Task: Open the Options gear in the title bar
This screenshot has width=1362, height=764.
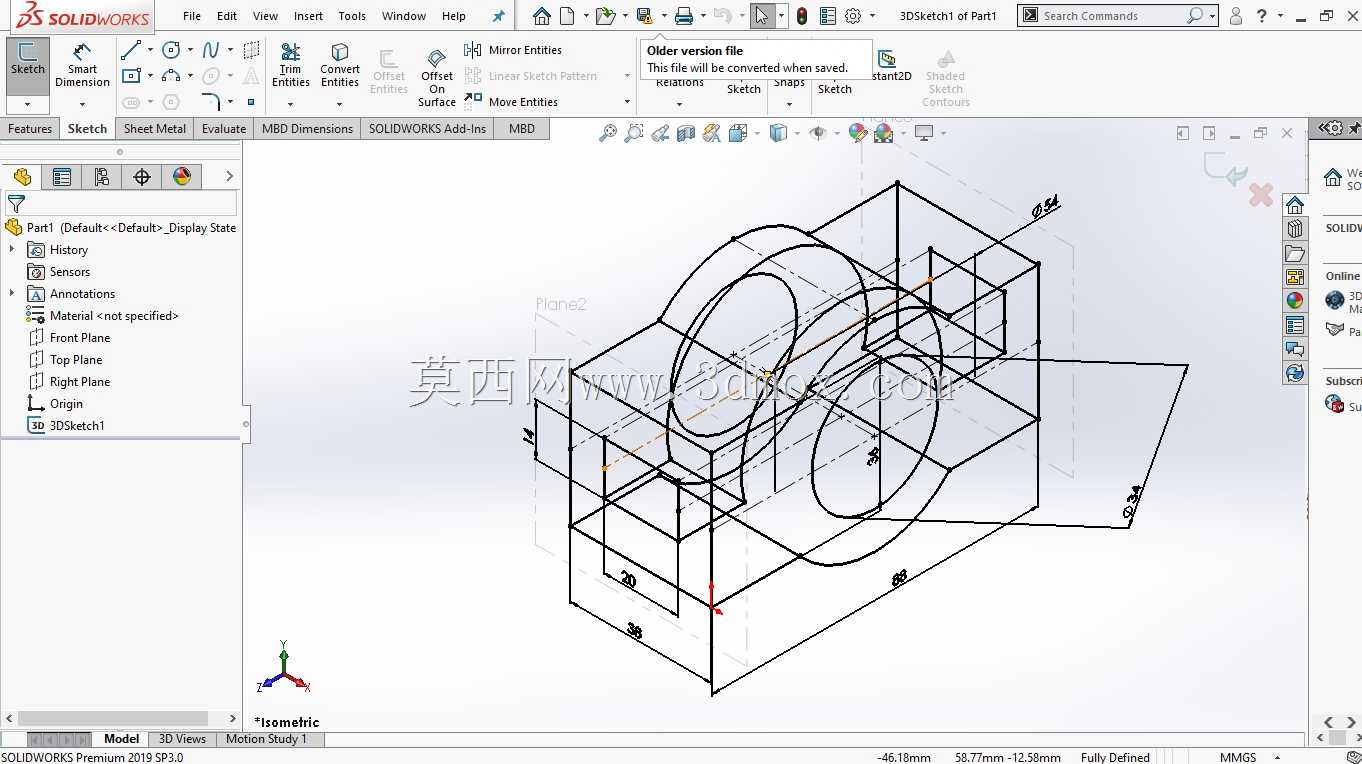Action: point(853,16)
